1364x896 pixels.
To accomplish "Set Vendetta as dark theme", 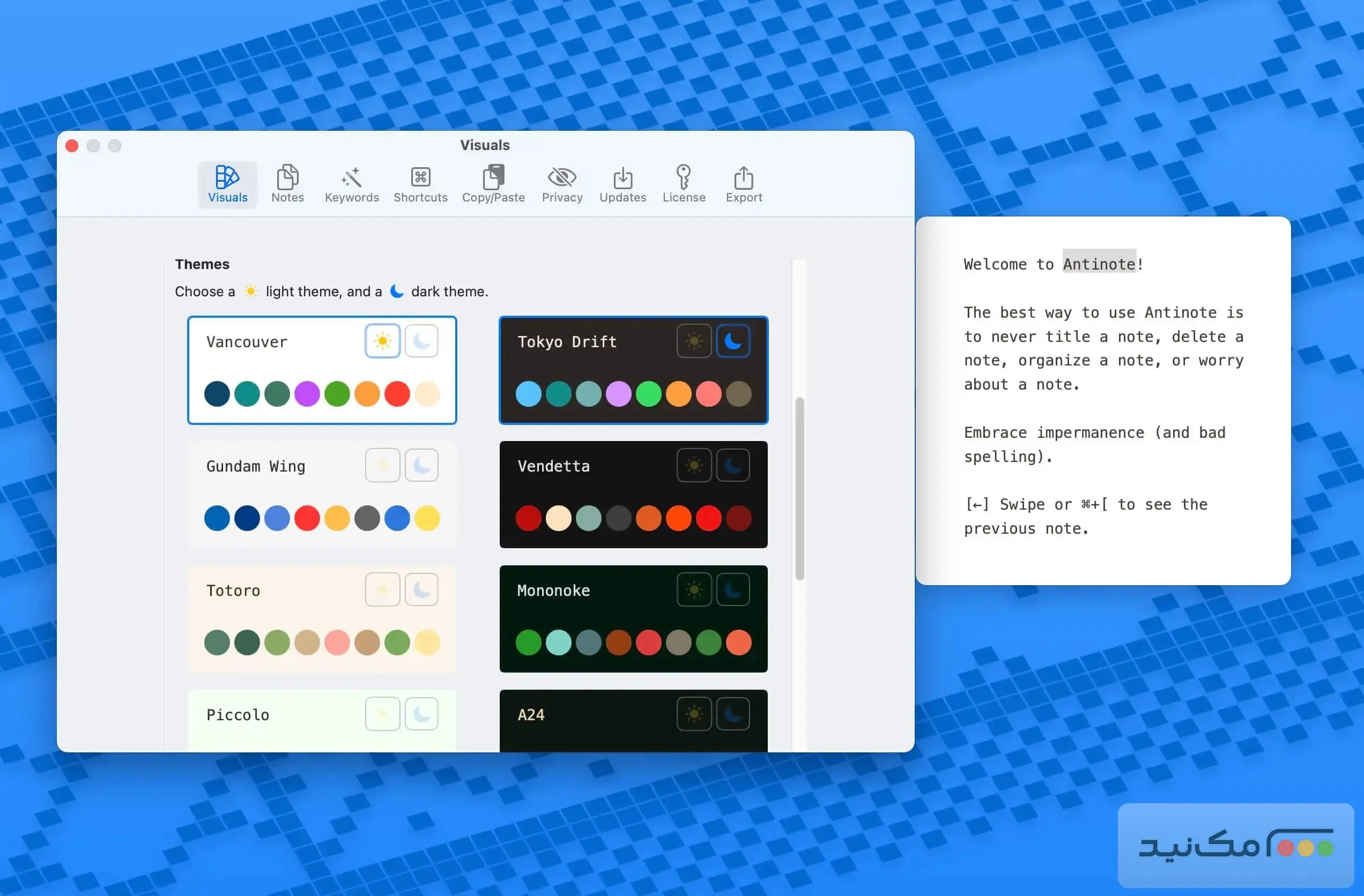I will click(732, 465).
